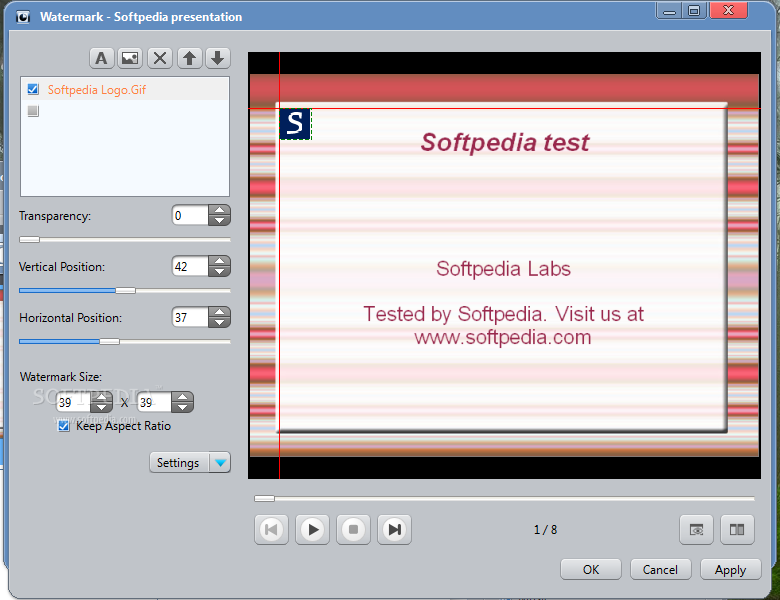Click the Vertical Position slider handle
This screenshot has height=600, width=780.
(x=125, y=291)
